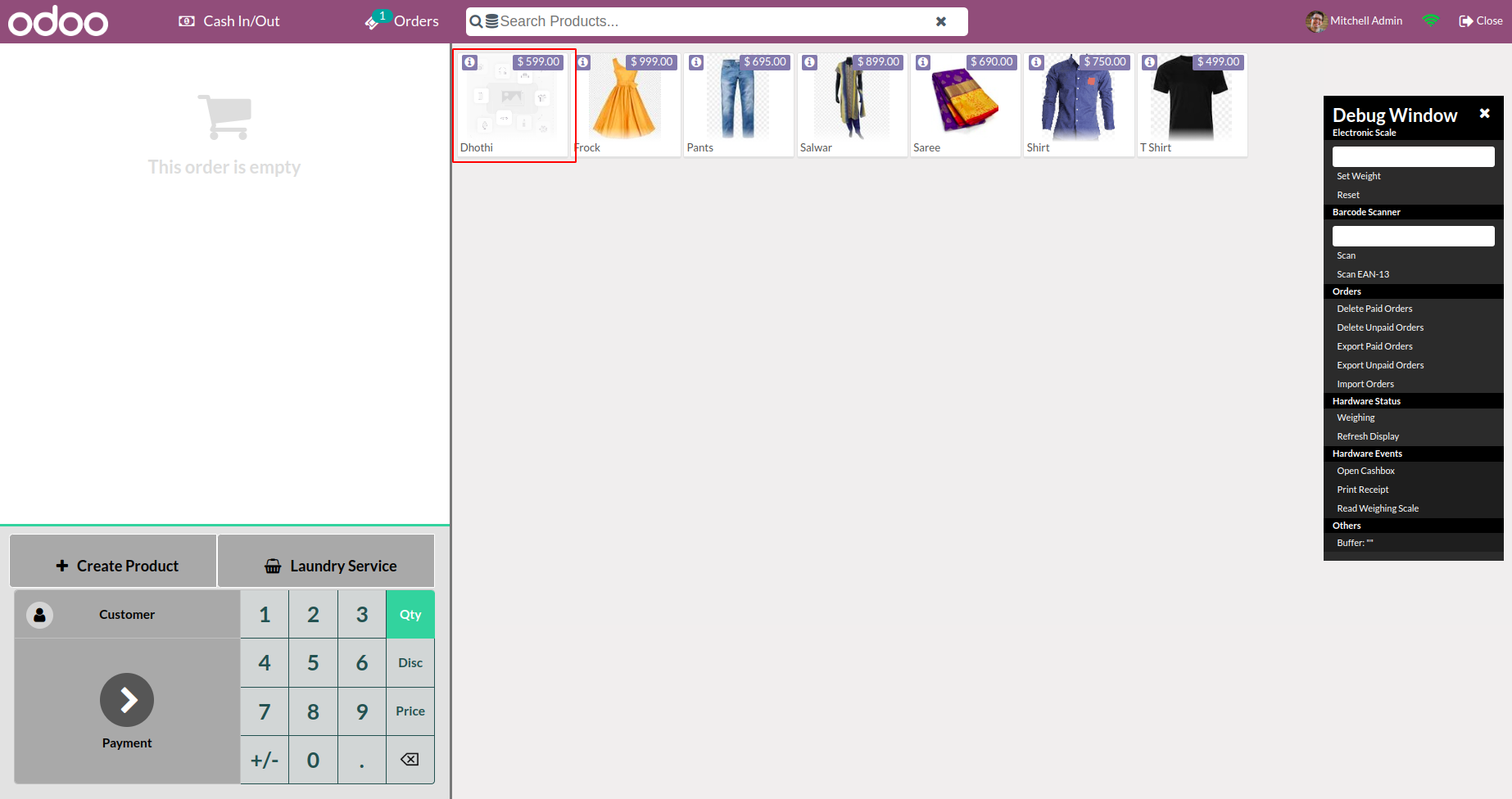Toggle Qty numpad mode

click(410, 614)
